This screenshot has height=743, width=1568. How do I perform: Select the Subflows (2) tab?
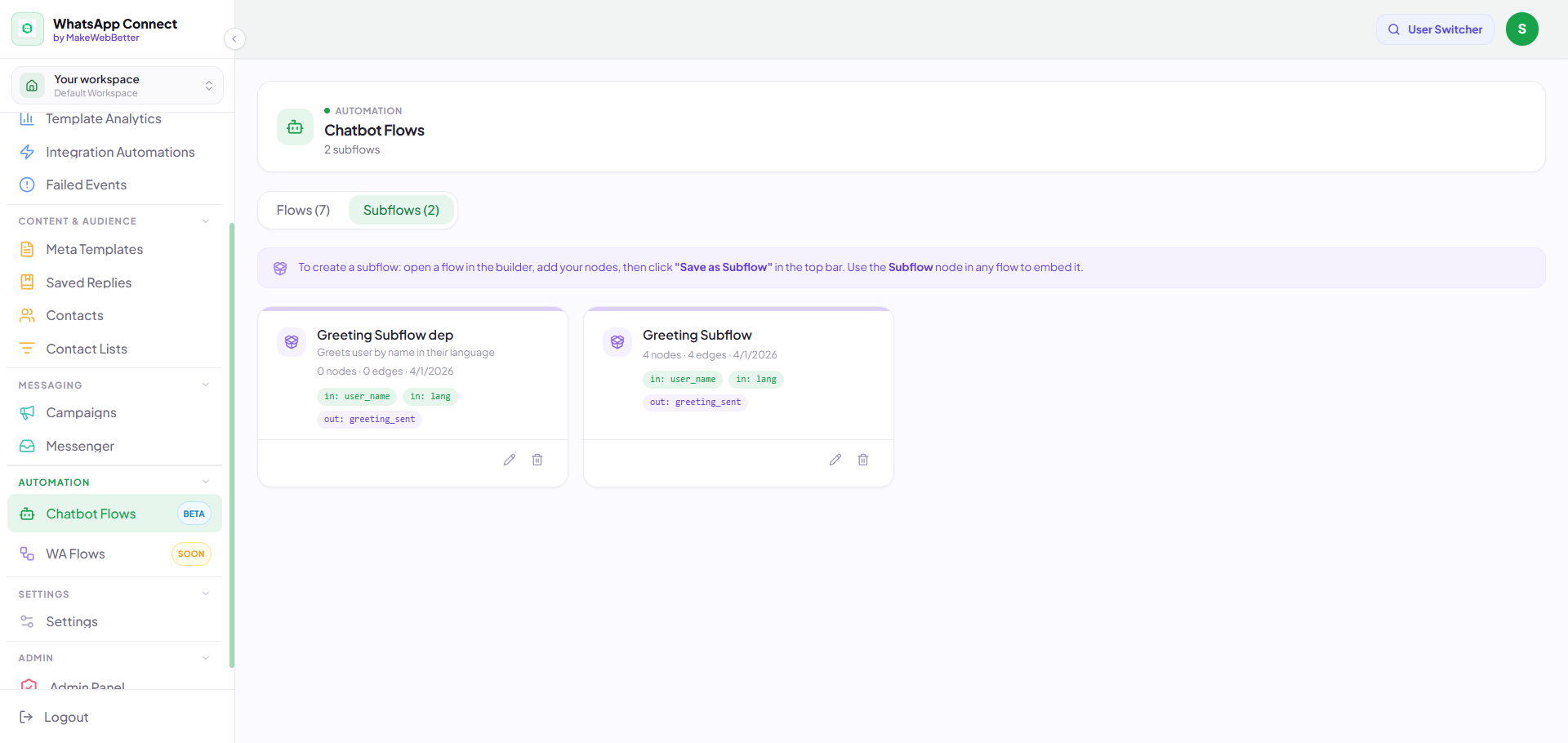(401, 210)
